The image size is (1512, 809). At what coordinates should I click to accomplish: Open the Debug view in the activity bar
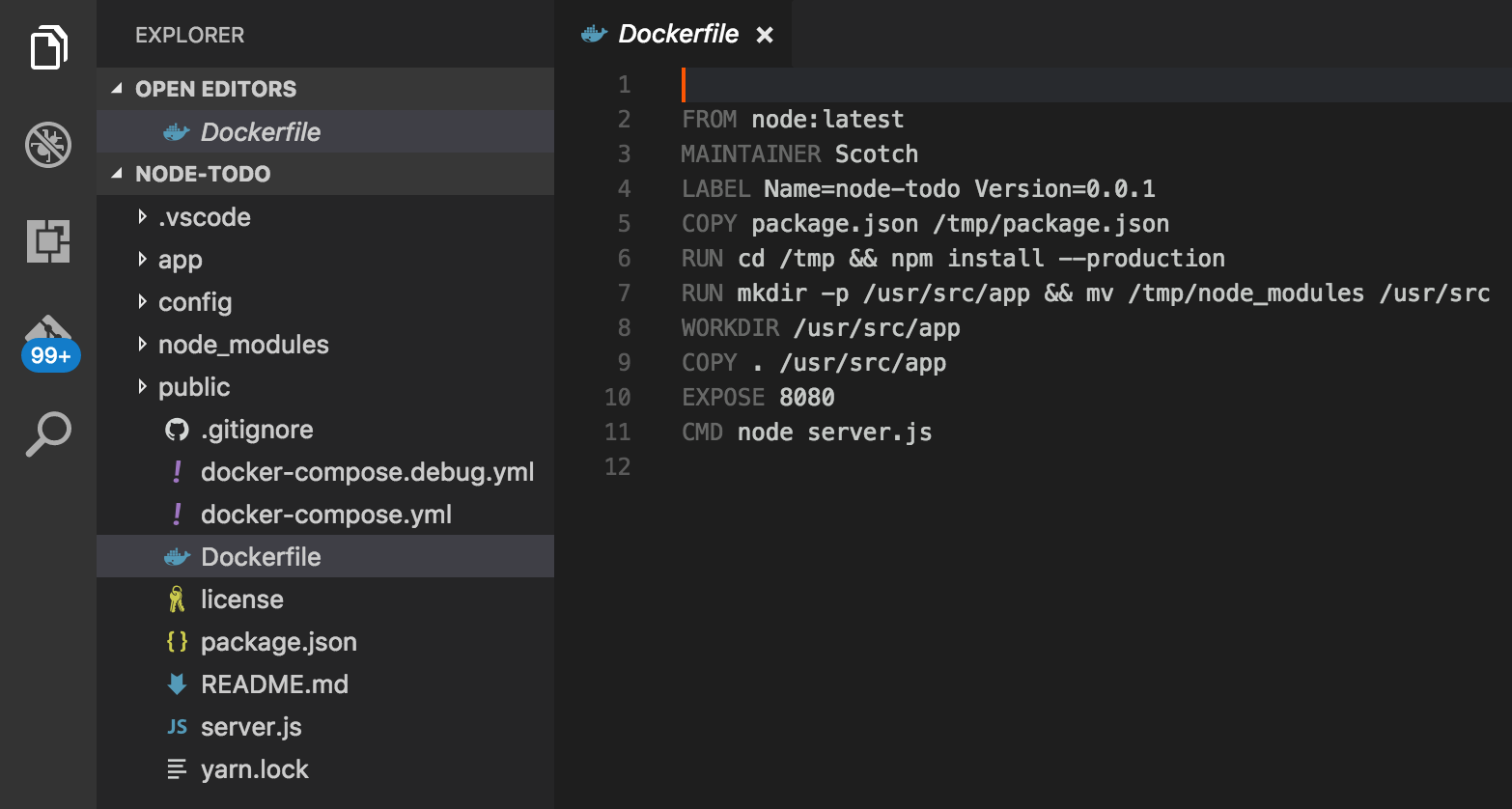click(x=48, y=145)
